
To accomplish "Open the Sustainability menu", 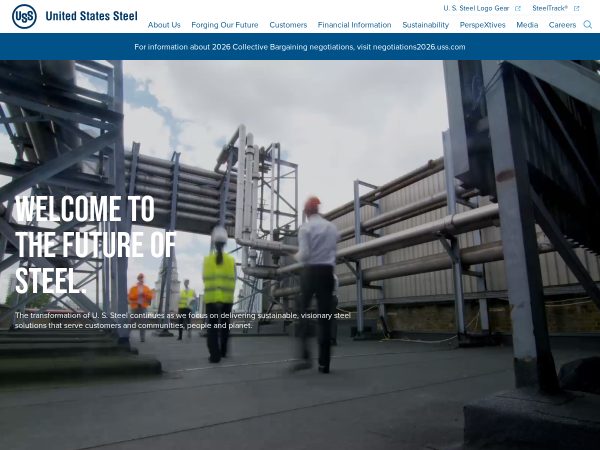I will [426, 25].
